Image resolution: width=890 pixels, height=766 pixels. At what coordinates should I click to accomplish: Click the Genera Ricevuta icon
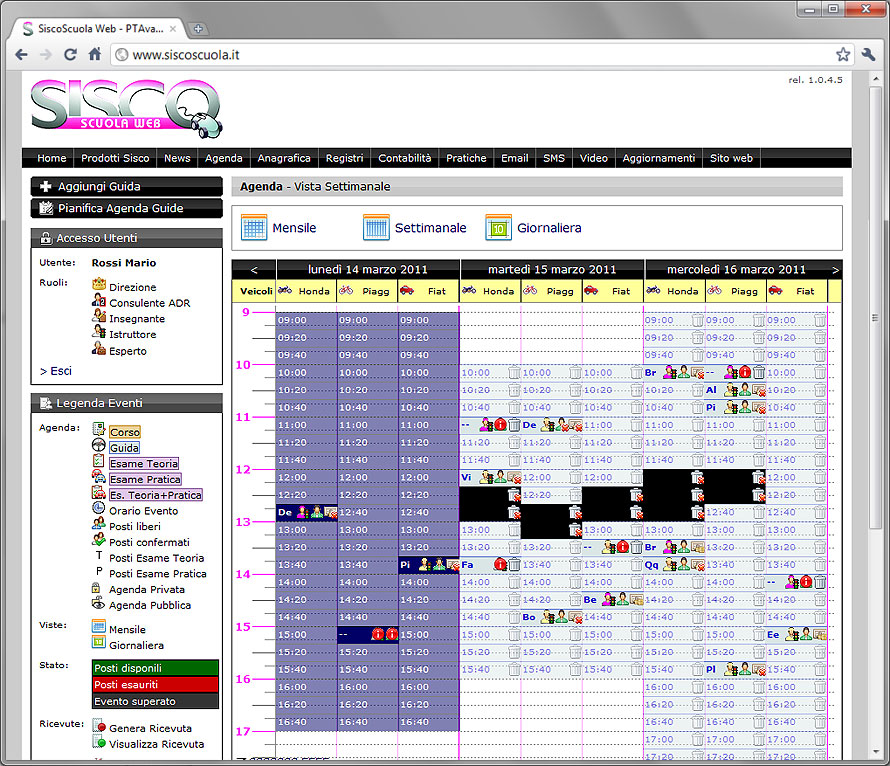pos(99,728)
